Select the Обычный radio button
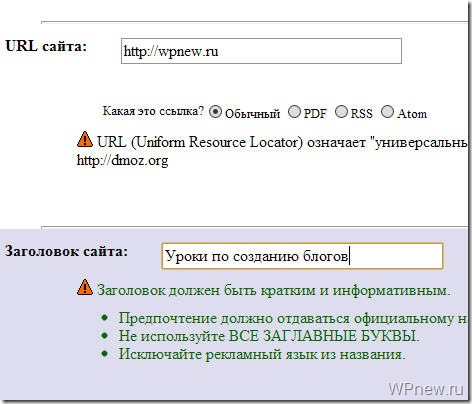 pyautogui.click(x=215, y=111)
